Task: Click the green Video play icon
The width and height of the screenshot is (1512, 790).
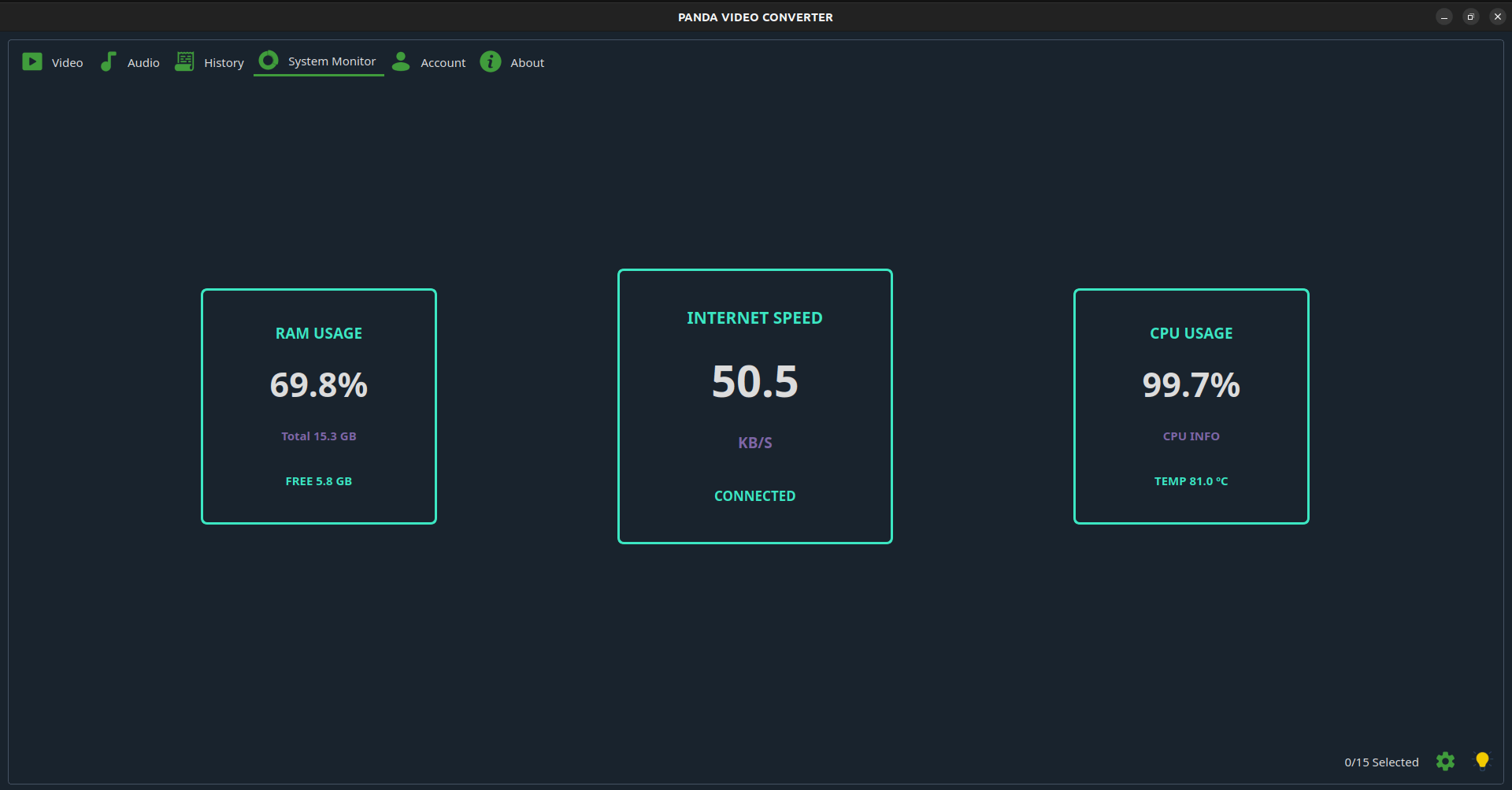Action: [x=32, y=61]
